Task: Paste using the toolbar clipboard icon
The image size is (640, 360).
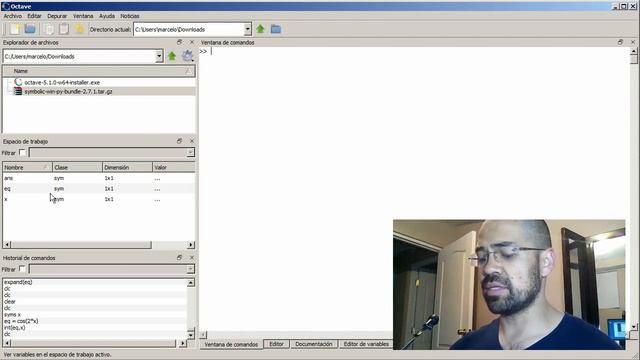Action: pyautogui.click(x=64, y=29)
